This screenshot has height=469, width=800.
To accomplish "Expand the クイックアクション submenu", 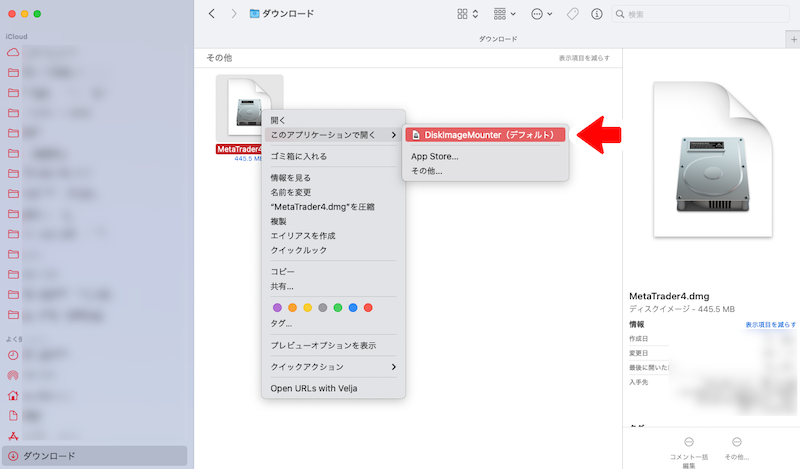I will point(334,367).
